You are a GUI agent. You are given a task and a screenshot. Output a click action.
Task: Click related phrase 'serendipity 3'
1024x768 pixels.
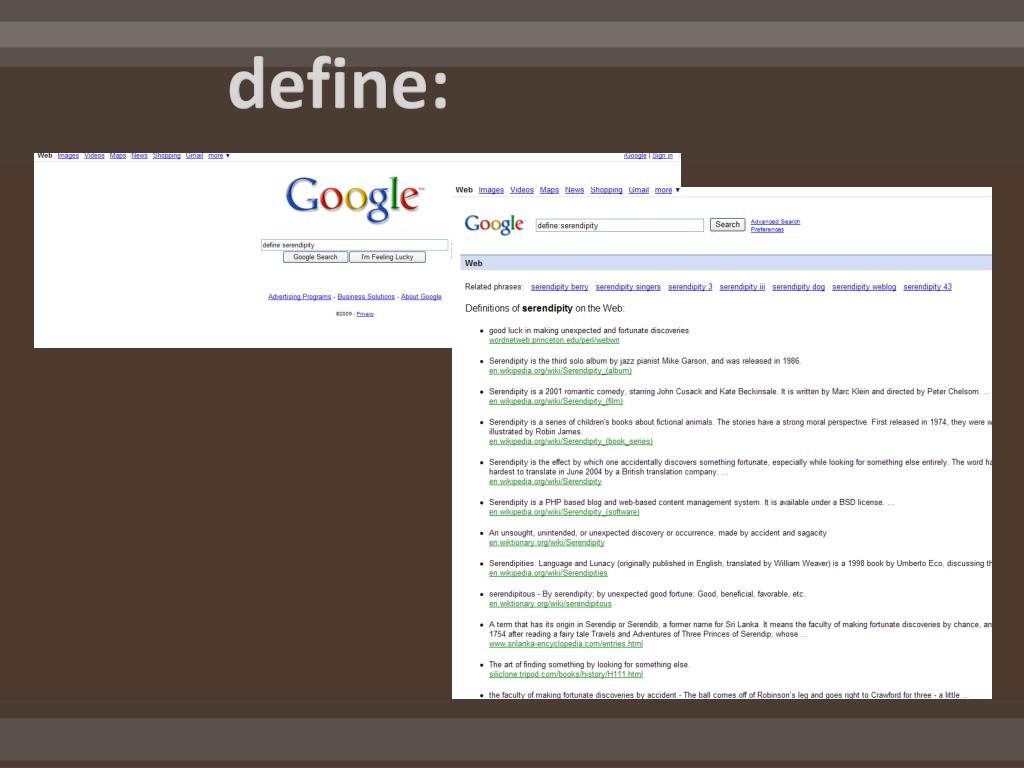(x=690, y=287)
